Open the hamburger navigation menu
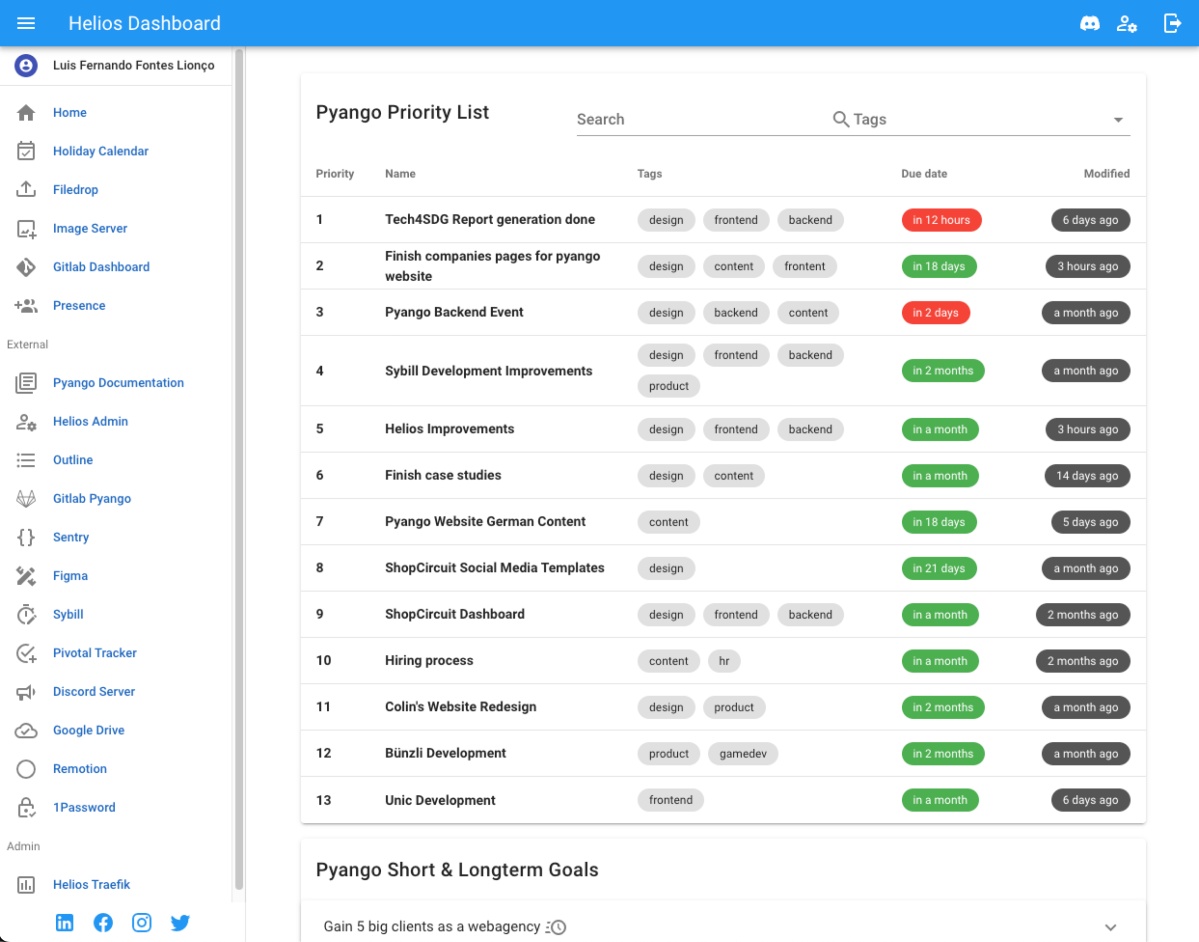 pos(26,23)
